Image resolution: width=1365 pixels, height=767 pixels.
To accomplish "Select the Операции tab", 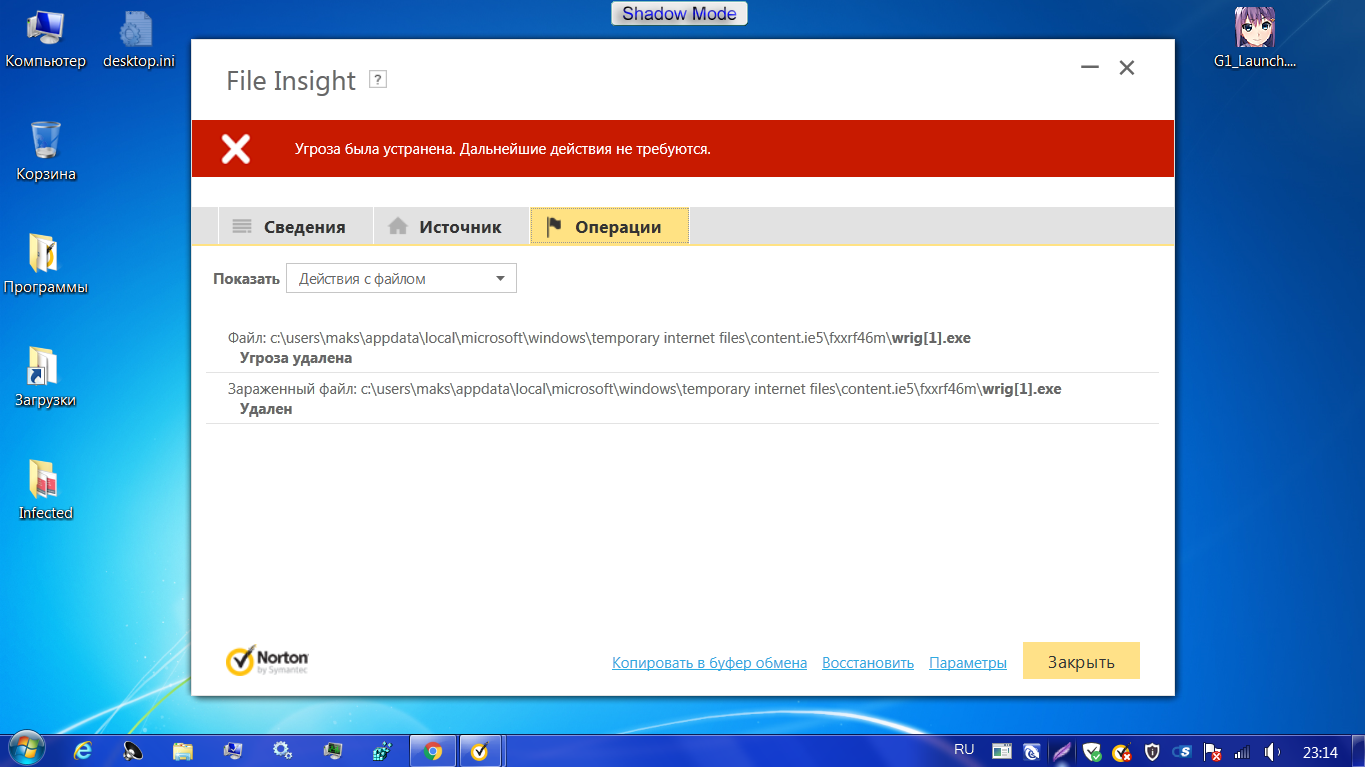I will tap(609, 227).
